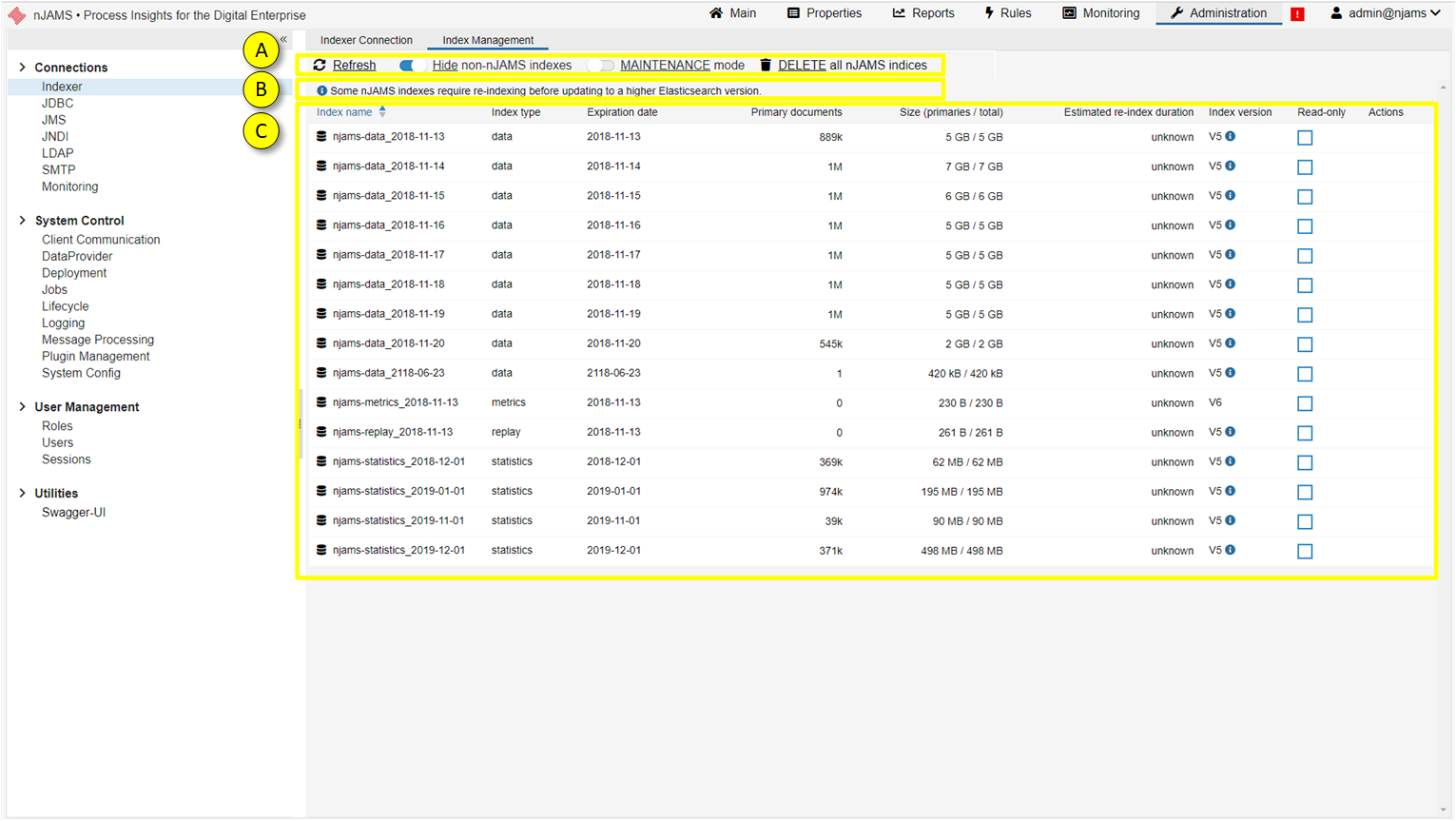The image size is (1456, 821).
Task: Sort by Expiration date column header
Action: (x=622, y=112)
